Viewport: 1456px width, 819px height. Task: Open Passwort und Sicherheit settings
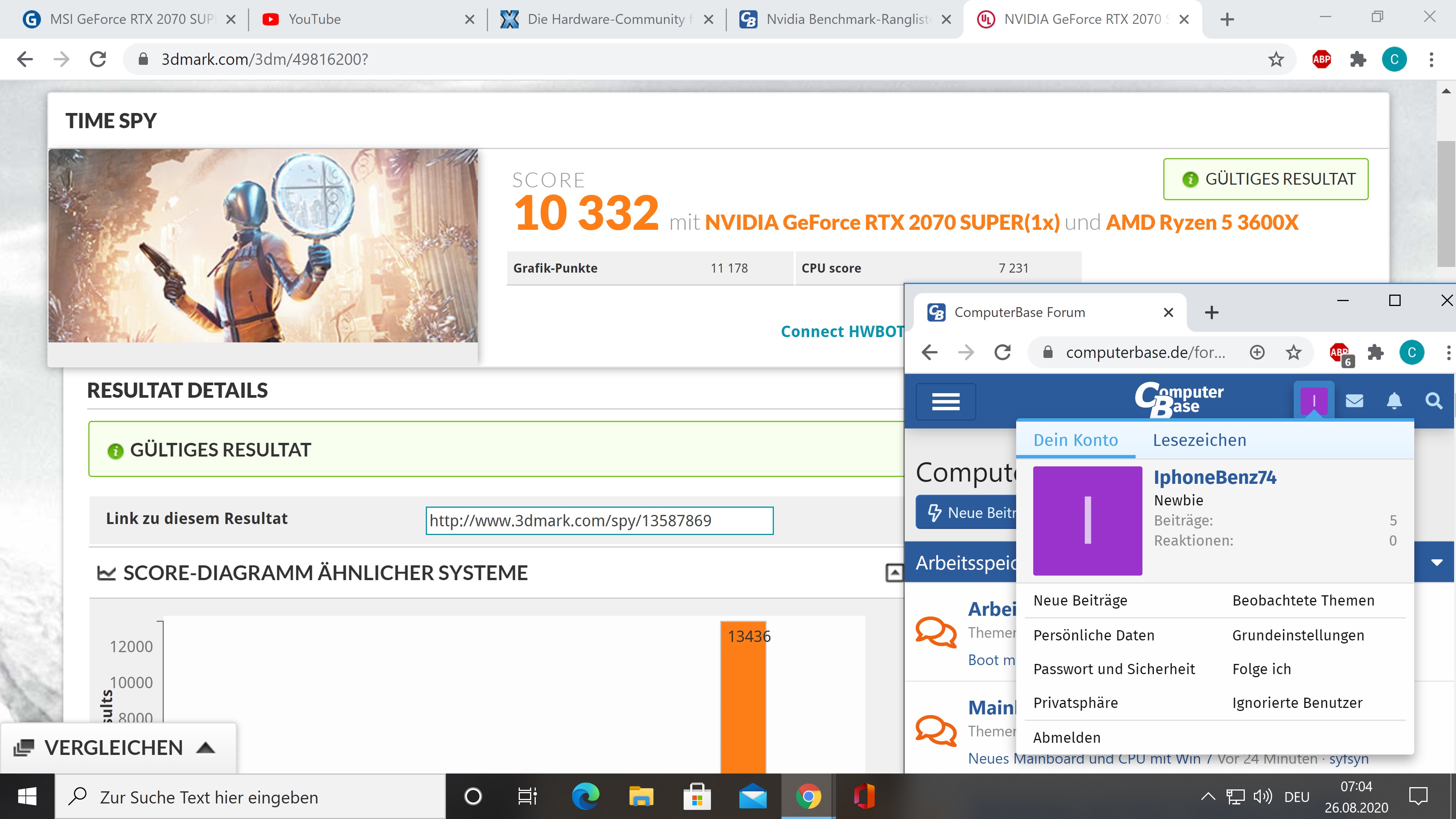pos(1114,669)
